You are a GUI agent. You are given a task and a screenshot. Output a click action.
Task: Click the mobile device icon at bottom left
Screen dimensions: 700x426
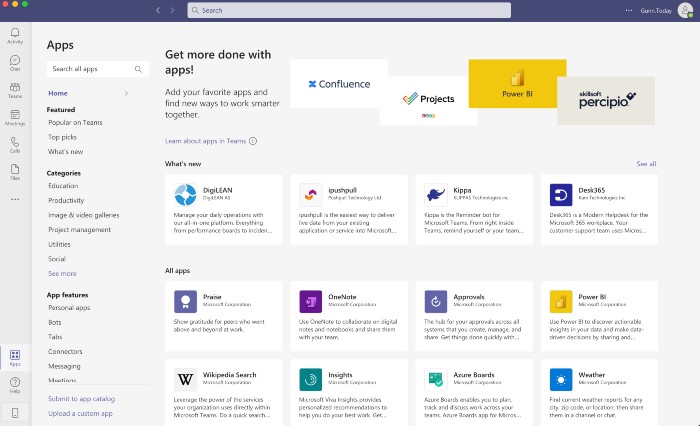pos(15,411)
